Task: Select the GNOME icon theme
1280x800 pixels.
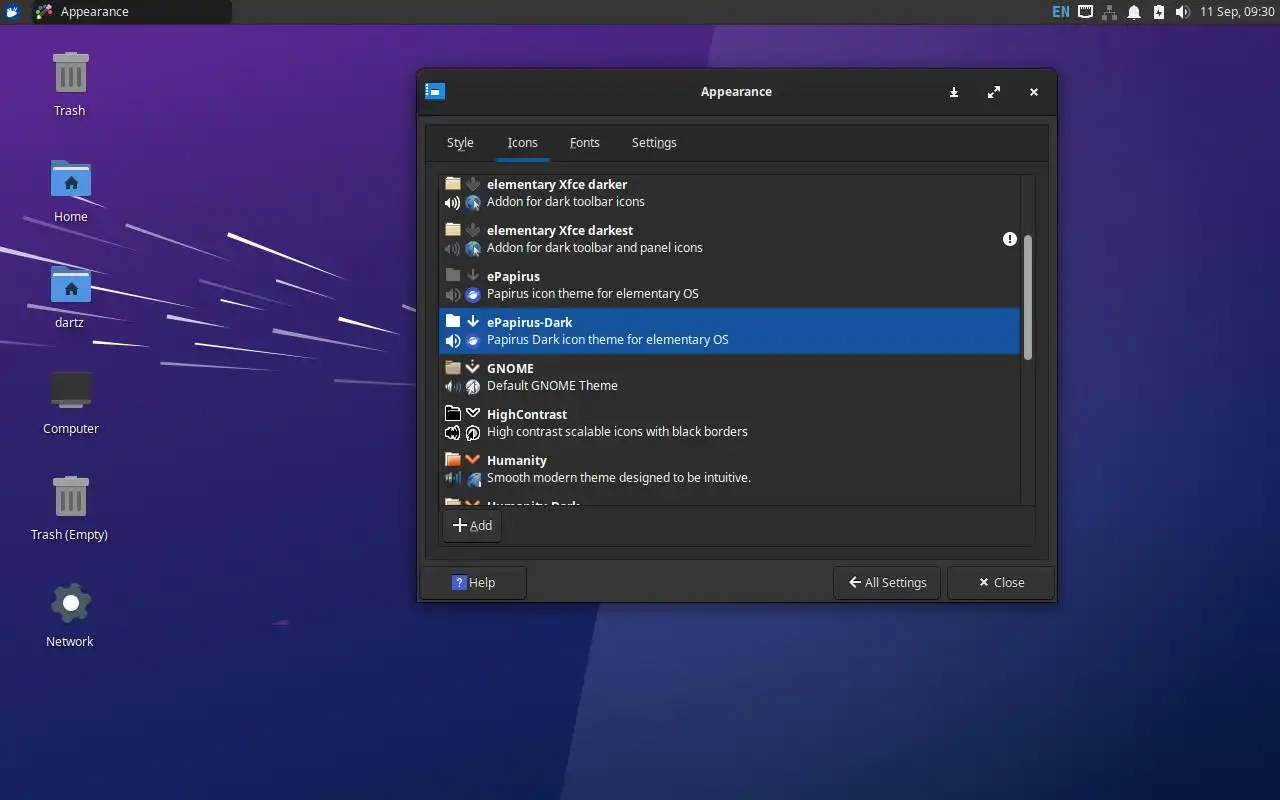Action: [x=730, y=377]
